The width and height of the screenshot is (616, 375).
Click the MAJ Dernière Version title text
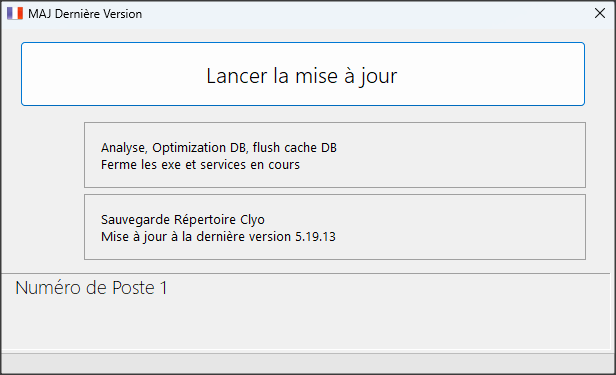click(85, 14)
